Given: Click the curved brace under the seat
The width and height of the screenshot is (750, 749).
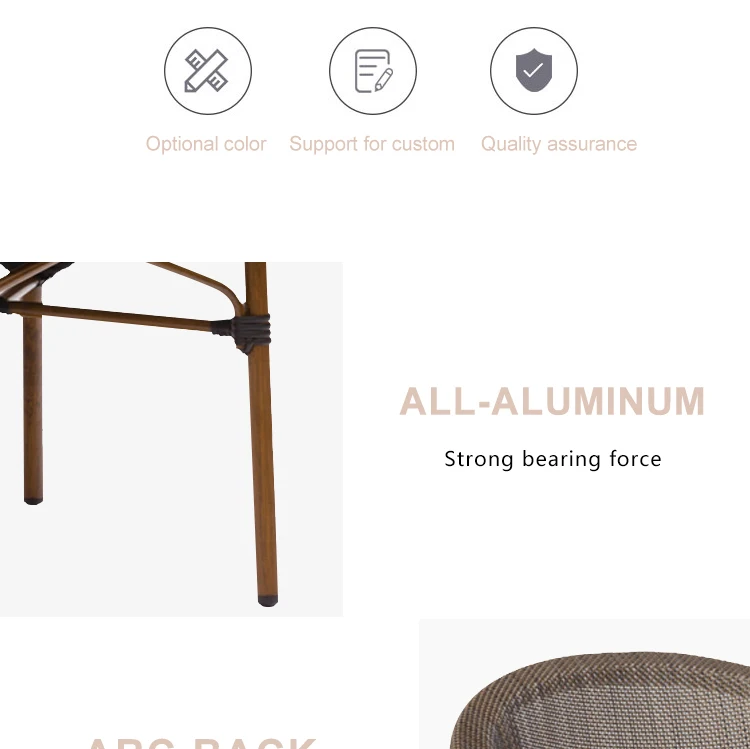Looking at the screenshot, I should click(201, 283).
